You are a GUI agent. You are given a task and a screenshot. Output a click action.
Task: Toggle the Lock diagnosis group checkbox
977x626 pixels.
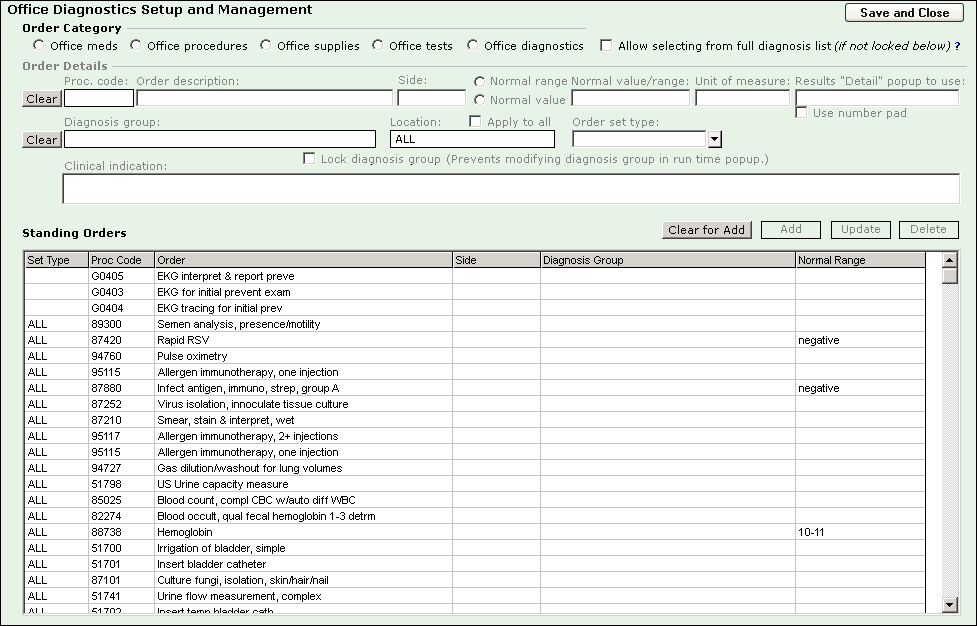coord(308,159)
